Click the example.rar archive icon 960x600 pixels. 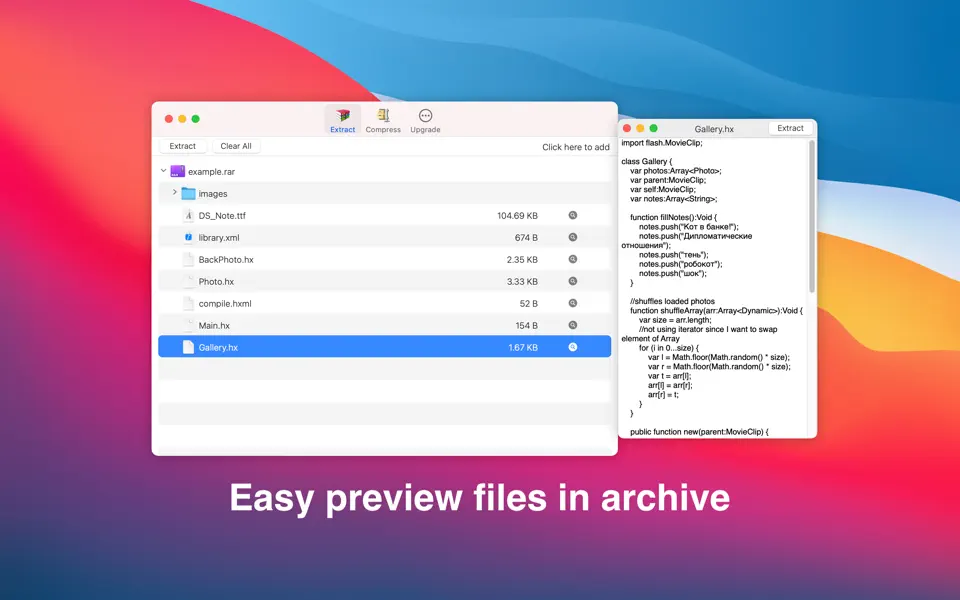(x=178, y=171)
